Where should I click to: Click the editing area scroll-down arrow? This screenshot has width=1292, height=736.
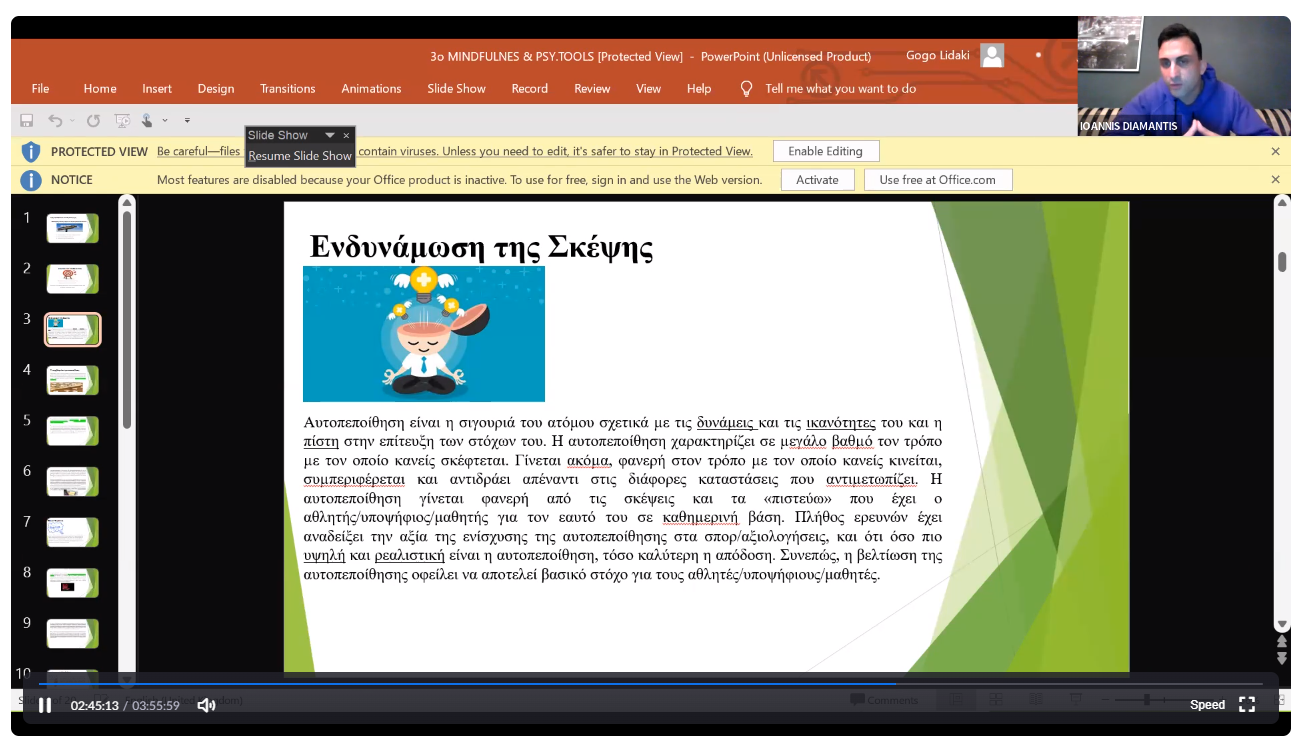click(1282, 623)
